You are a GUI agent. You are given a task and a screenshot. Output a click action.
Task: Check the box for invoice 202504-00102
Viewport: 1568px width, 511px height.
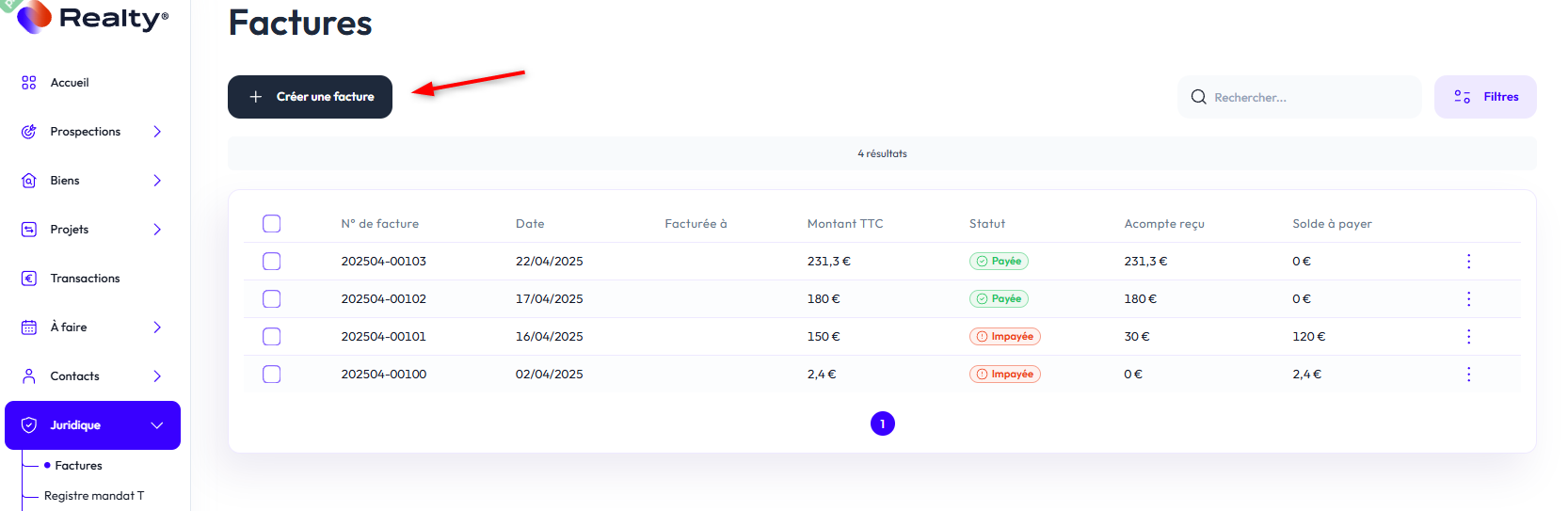tap(272, 299)
